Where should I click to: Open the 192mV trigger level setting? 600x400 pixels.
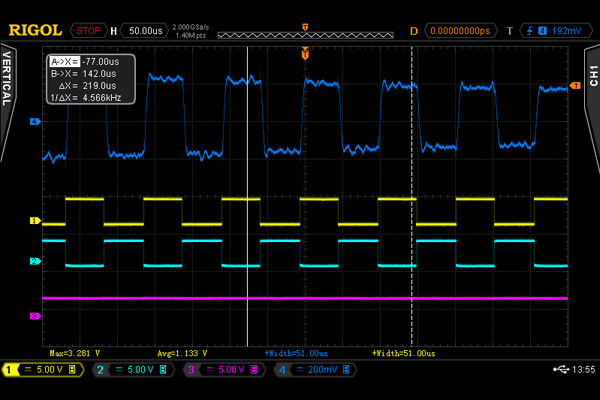567,31
